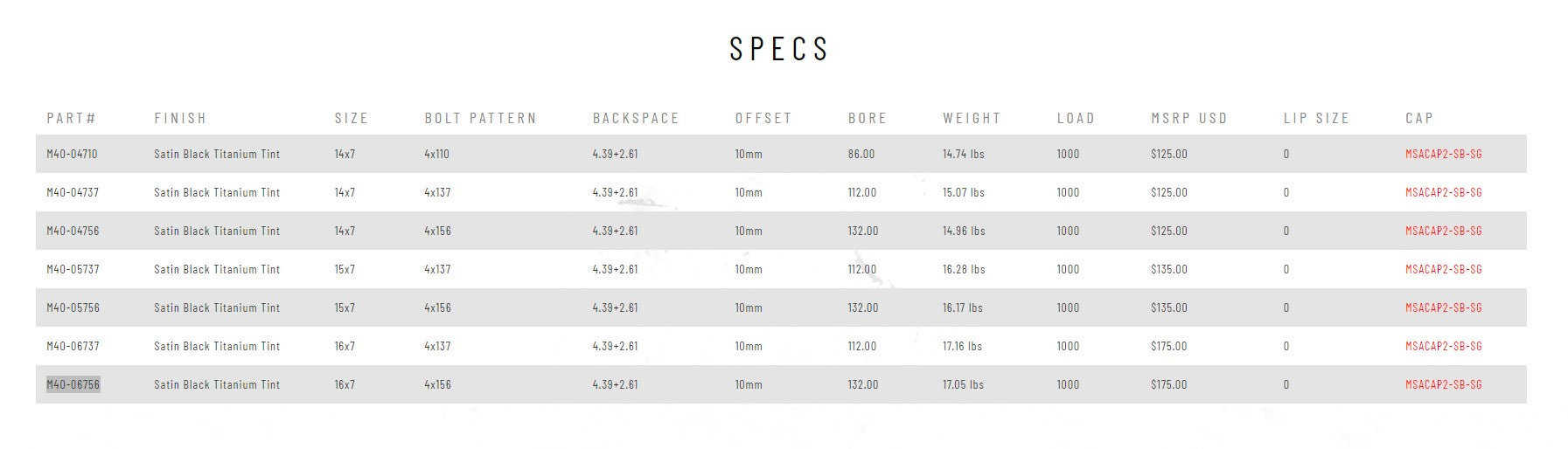Click the MSRP USD column header
Screen dimensions: 1568x449
pyautogui.click(x=1188, y=118)
